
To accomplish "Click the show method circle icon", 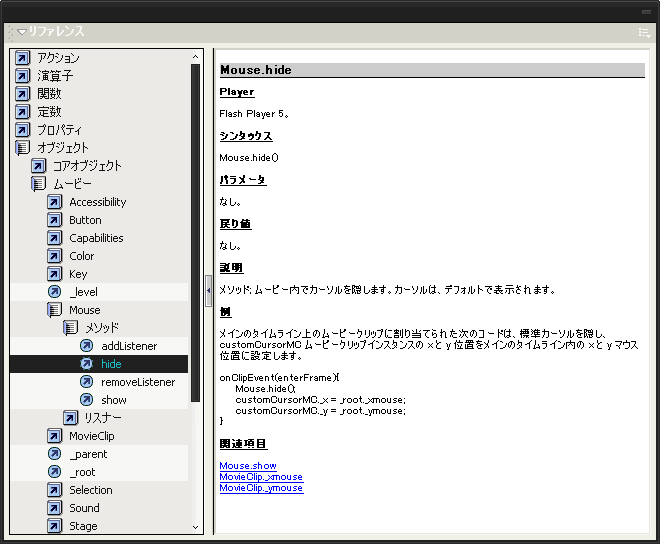I will tap(86, 400).
